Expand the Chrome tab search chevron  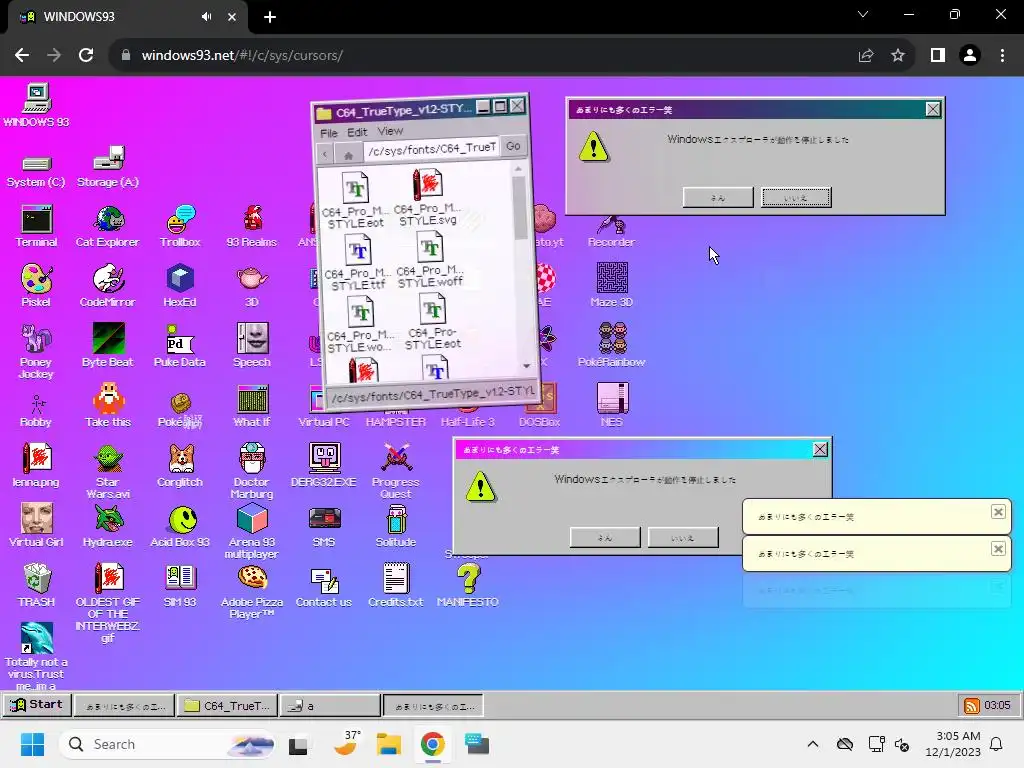[x=863, y=14]
